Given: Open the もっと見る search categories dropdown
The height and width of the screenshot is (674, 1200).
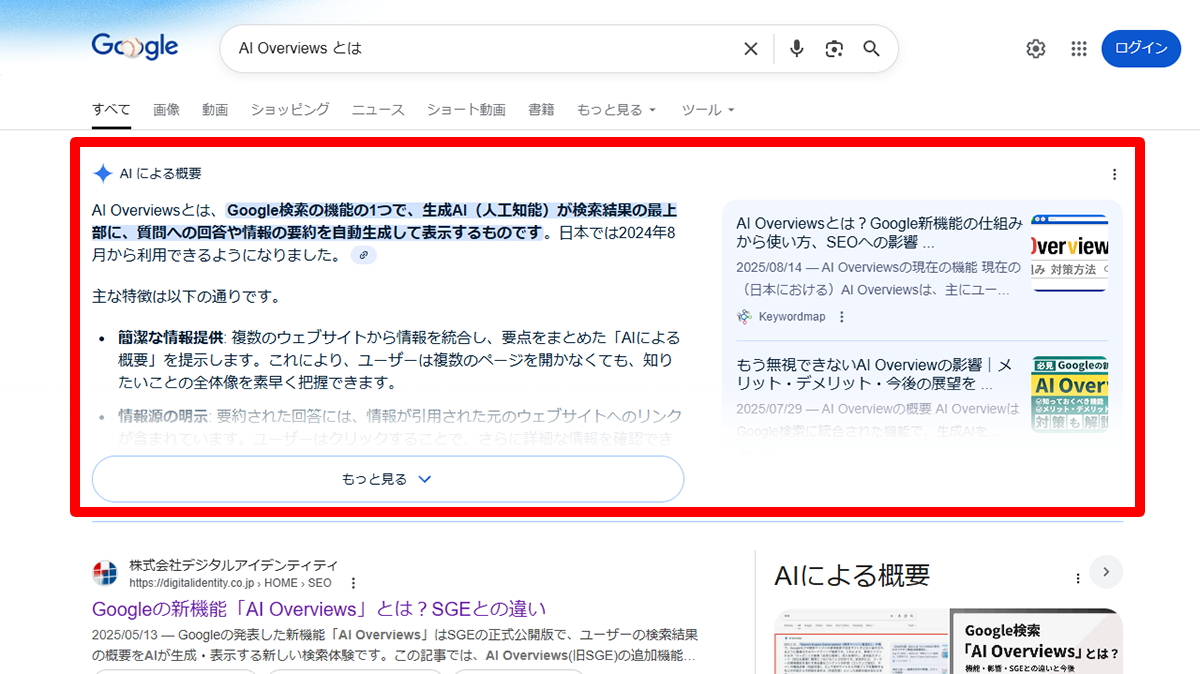Looking at the screenshot, I should click(x=616, y=109).
